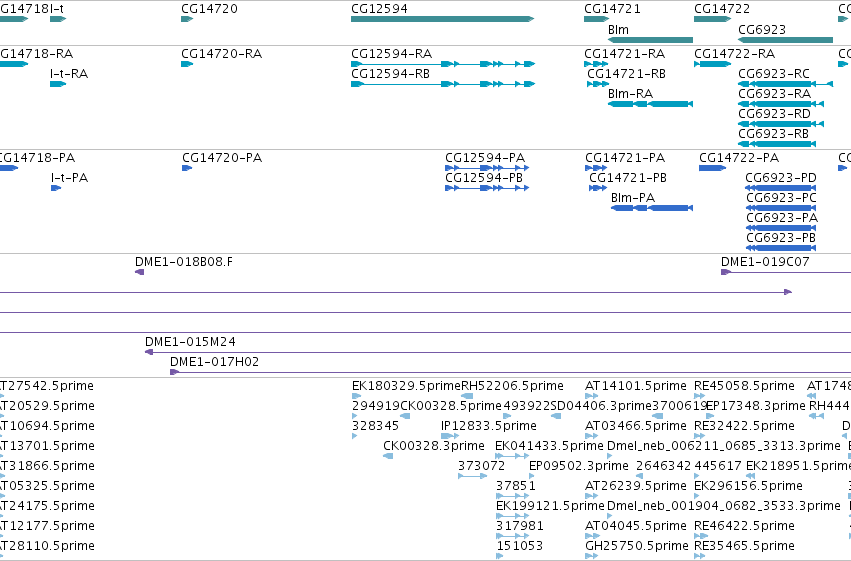851x561 pixels.
Task: Click the CG6923-RD transcript label
Action: [774, 113]
